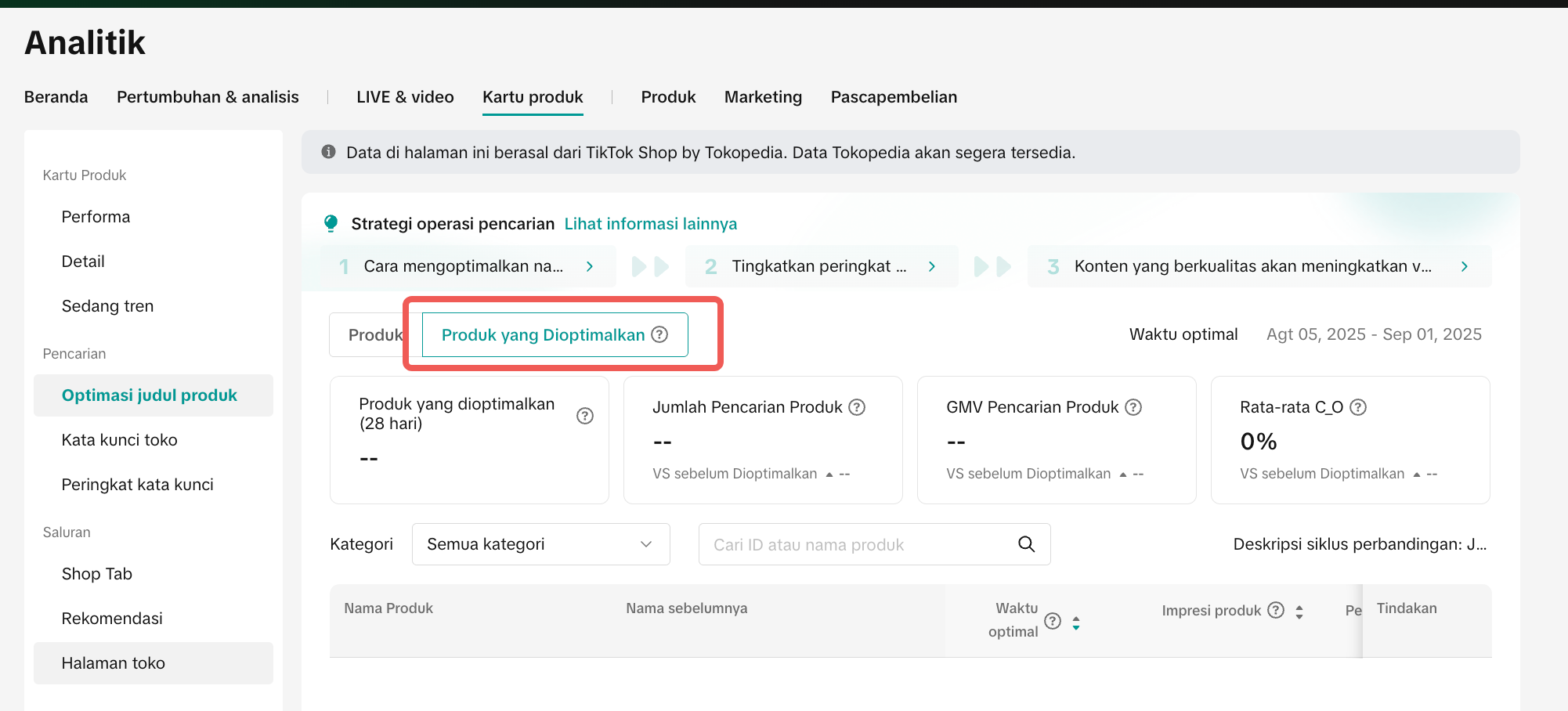1568x711 pixels.
Task: Click help icon next to Jumlah Pencarian Produk
Action: point(857,407)
